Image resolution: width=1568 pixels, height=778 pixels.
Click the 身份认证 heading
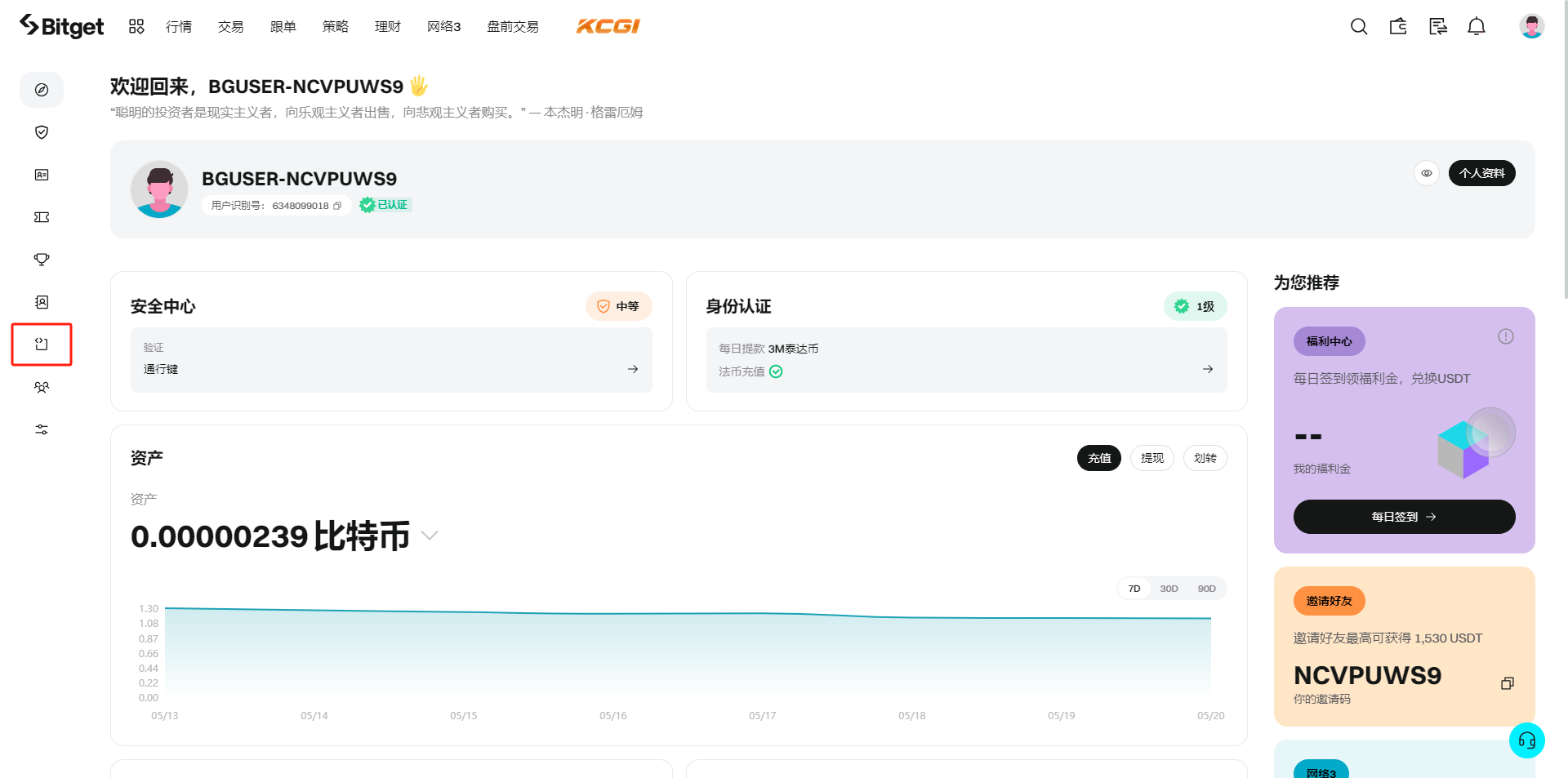738,306
